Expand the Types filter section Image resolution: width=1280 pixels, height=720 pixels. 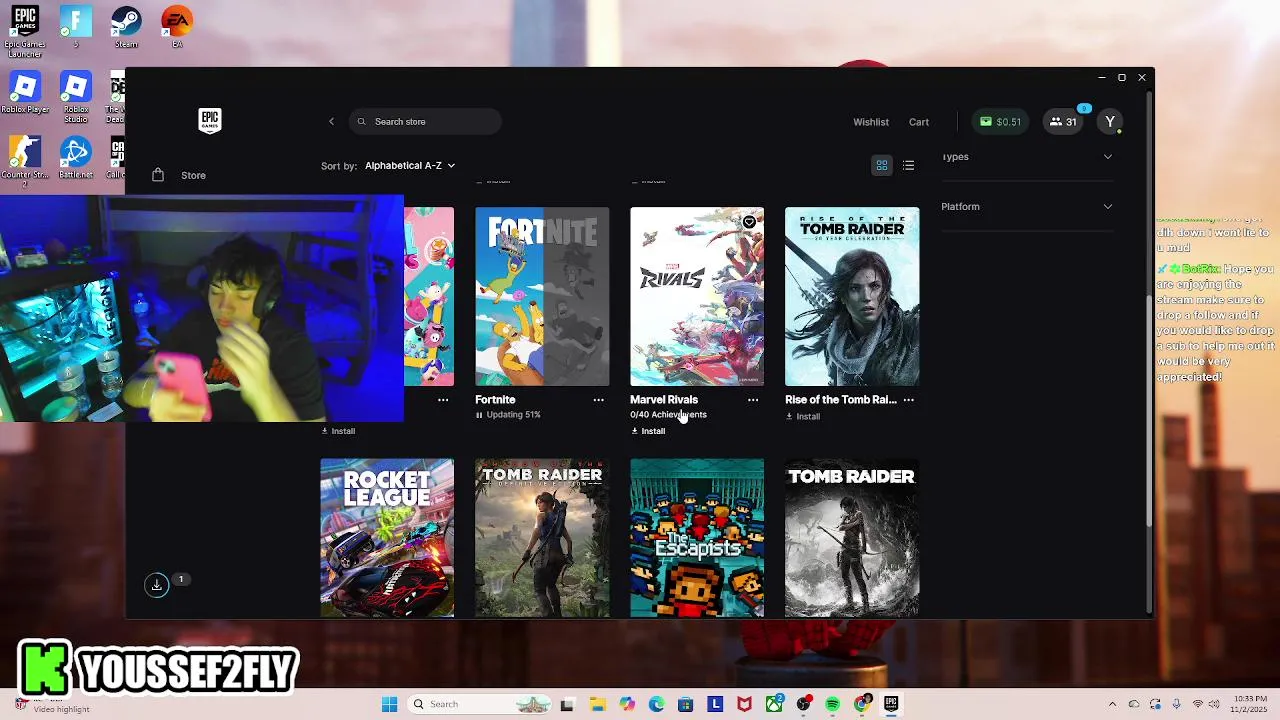pyautogui.click(x=1027, y=157)
